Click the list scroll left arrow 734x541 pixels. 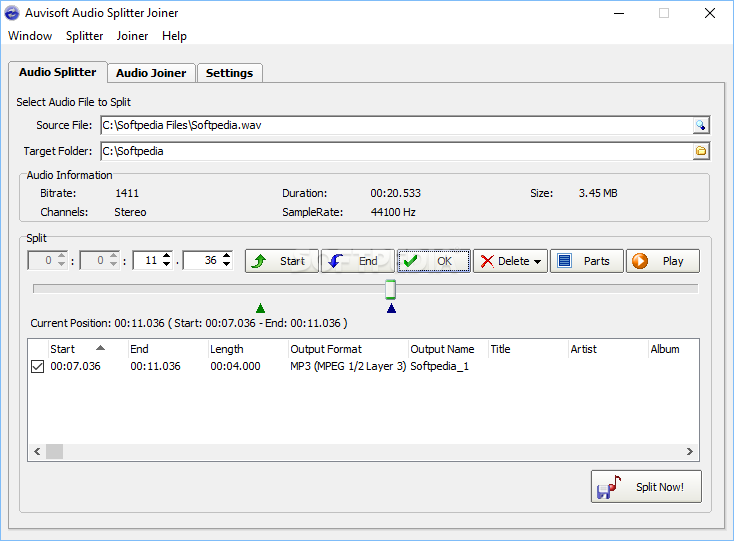[x=37, y=452]
